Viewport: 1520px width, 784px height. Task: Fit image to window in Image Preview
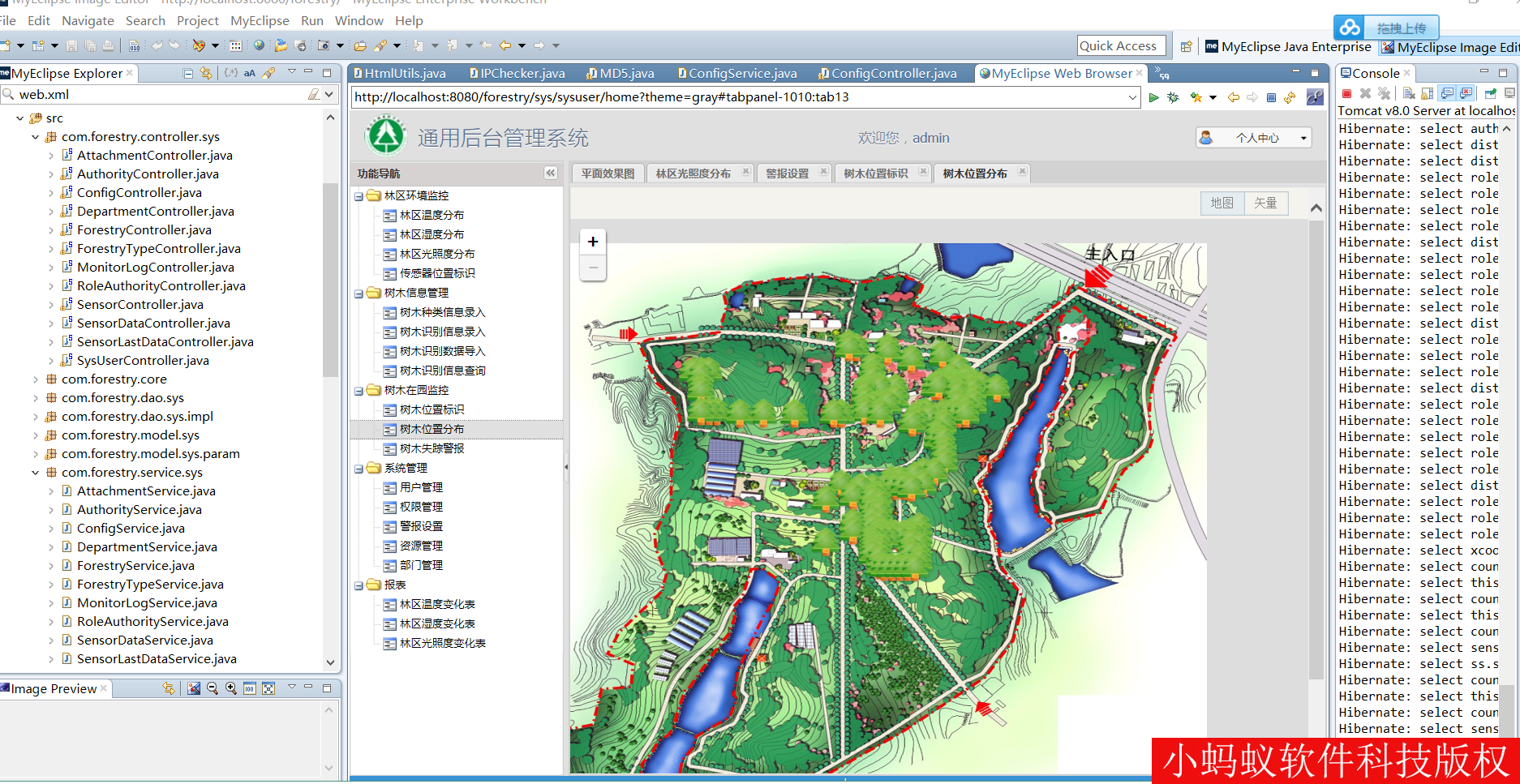pos(268,688)
